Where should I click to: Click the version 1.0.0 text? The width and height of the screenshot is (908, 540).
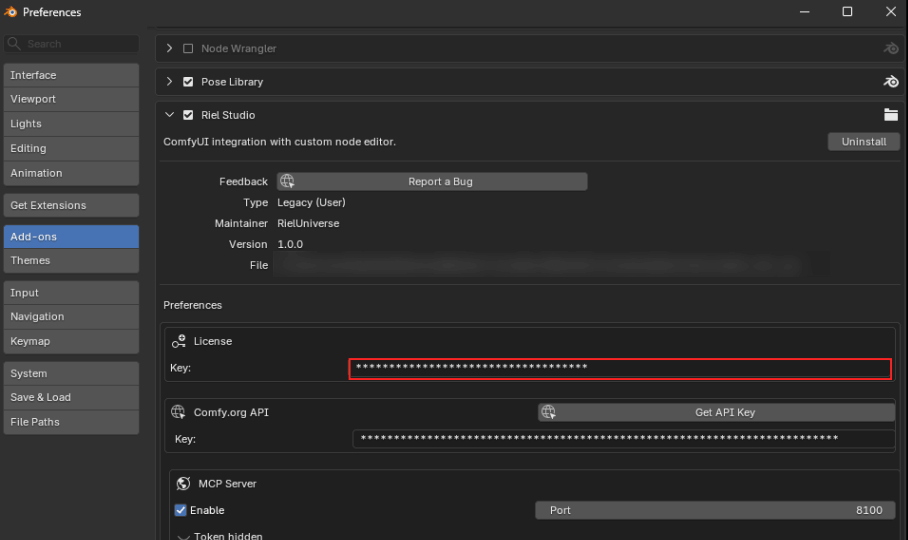click(x=290, y=244)
